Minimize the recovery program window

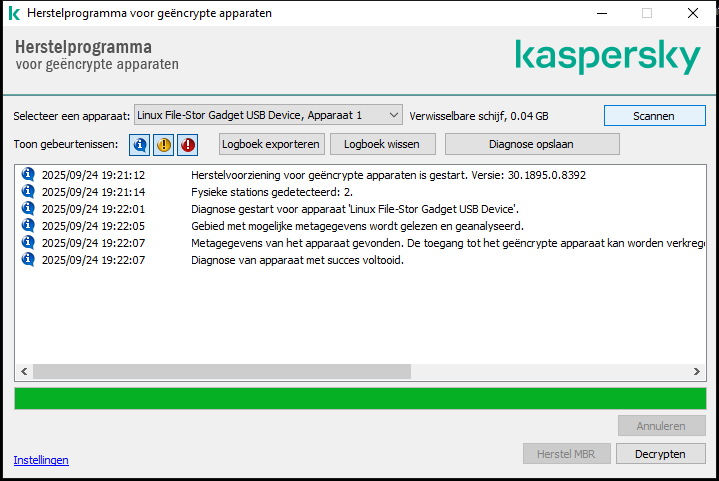[x=602, y=13]
